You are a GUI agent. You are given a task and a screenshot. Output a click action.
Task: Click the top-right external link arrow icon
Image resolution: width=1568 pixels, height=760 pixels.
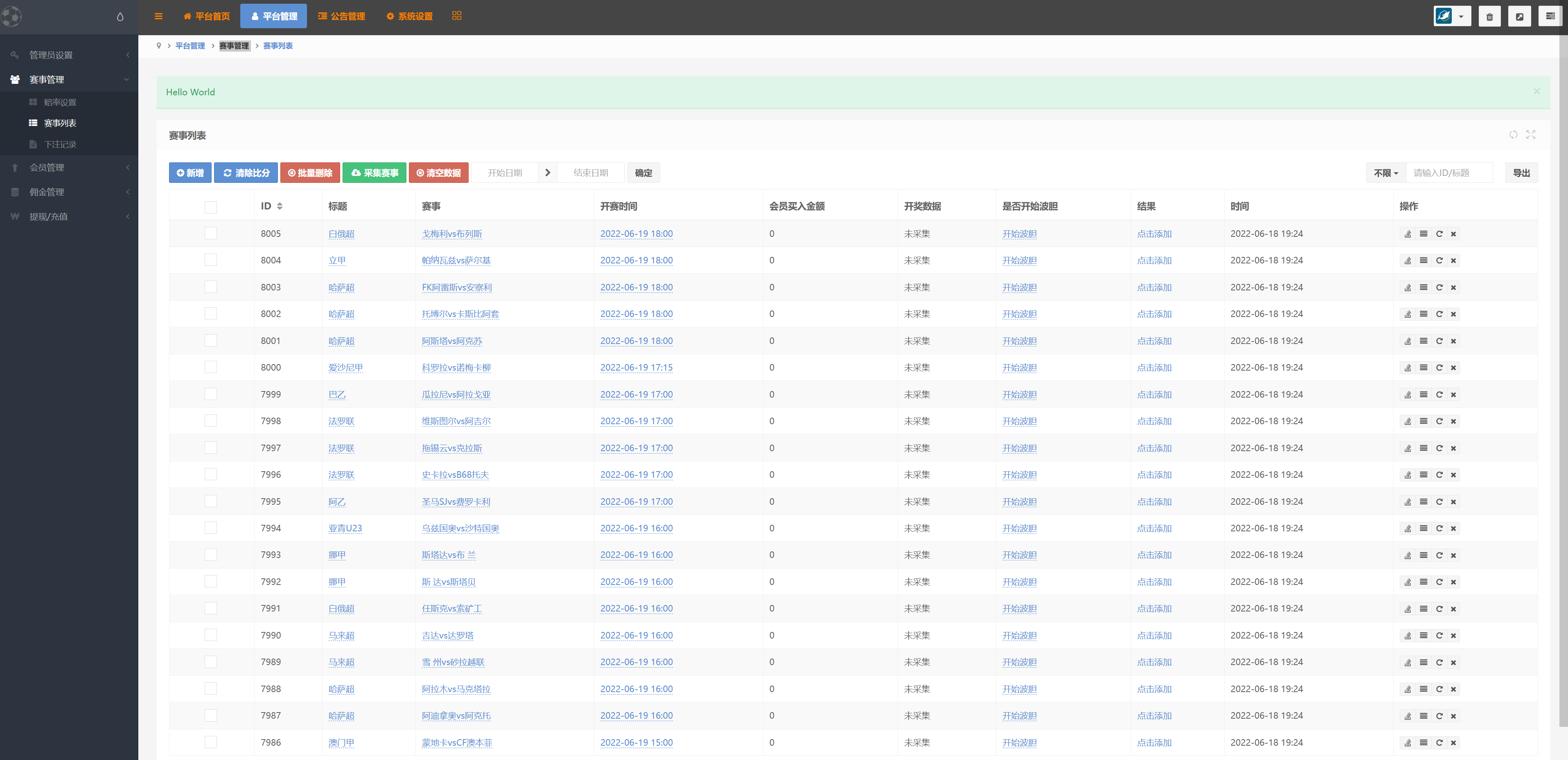coord(1519,16)
